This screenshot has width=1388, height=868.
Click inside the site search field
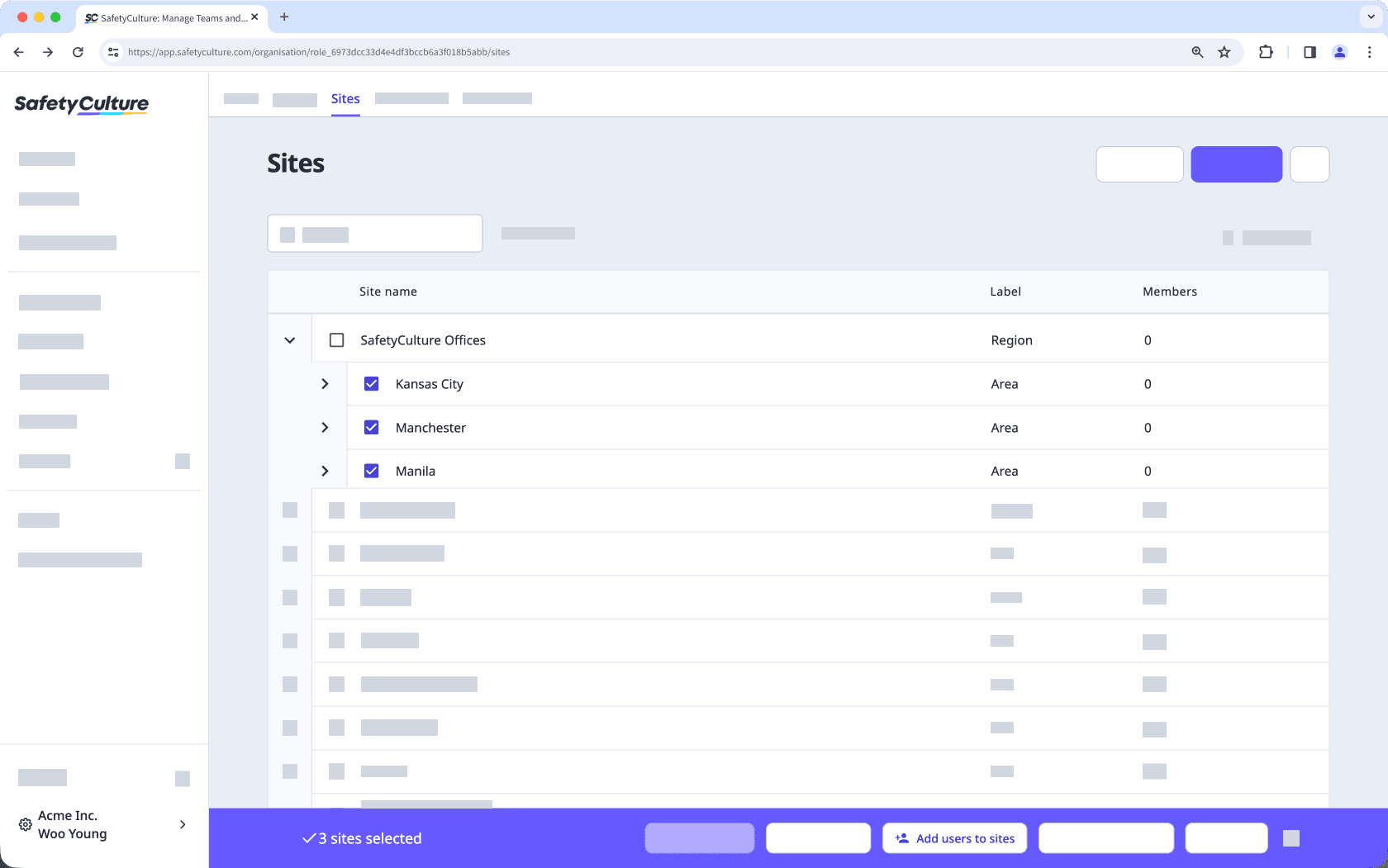pos(374,233)
